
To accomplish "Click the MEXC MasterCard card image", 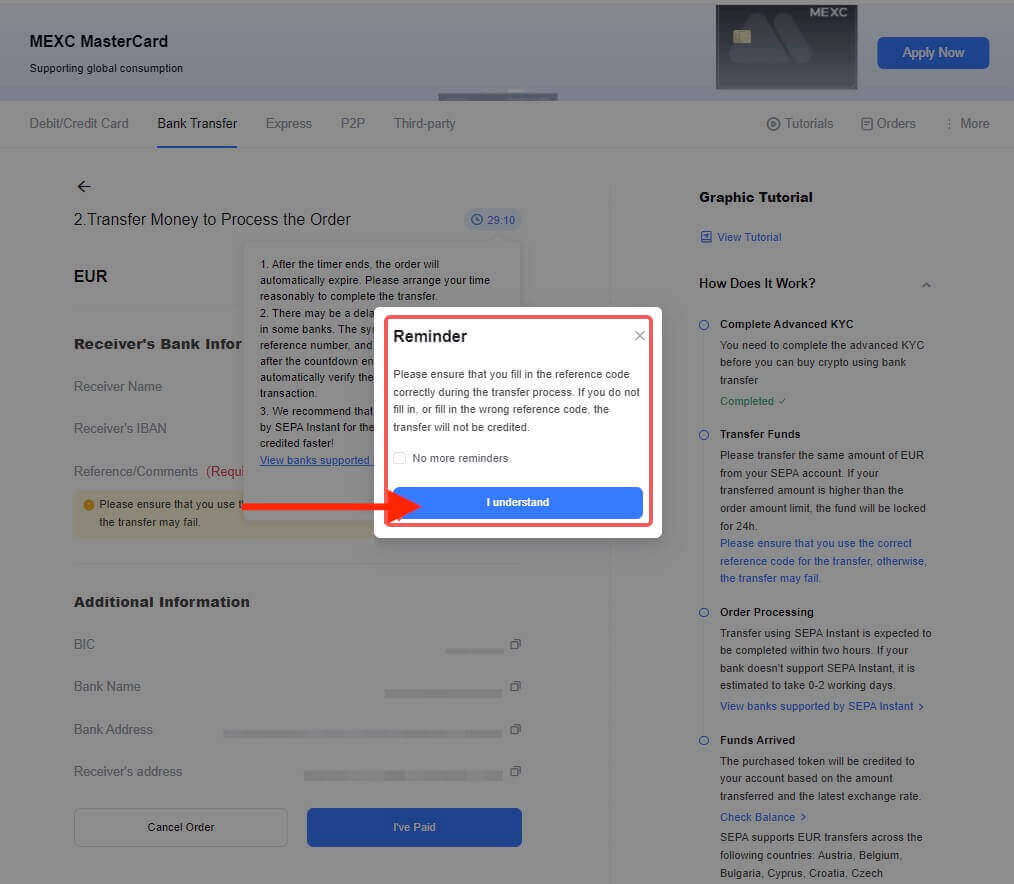I will (786, 47).
